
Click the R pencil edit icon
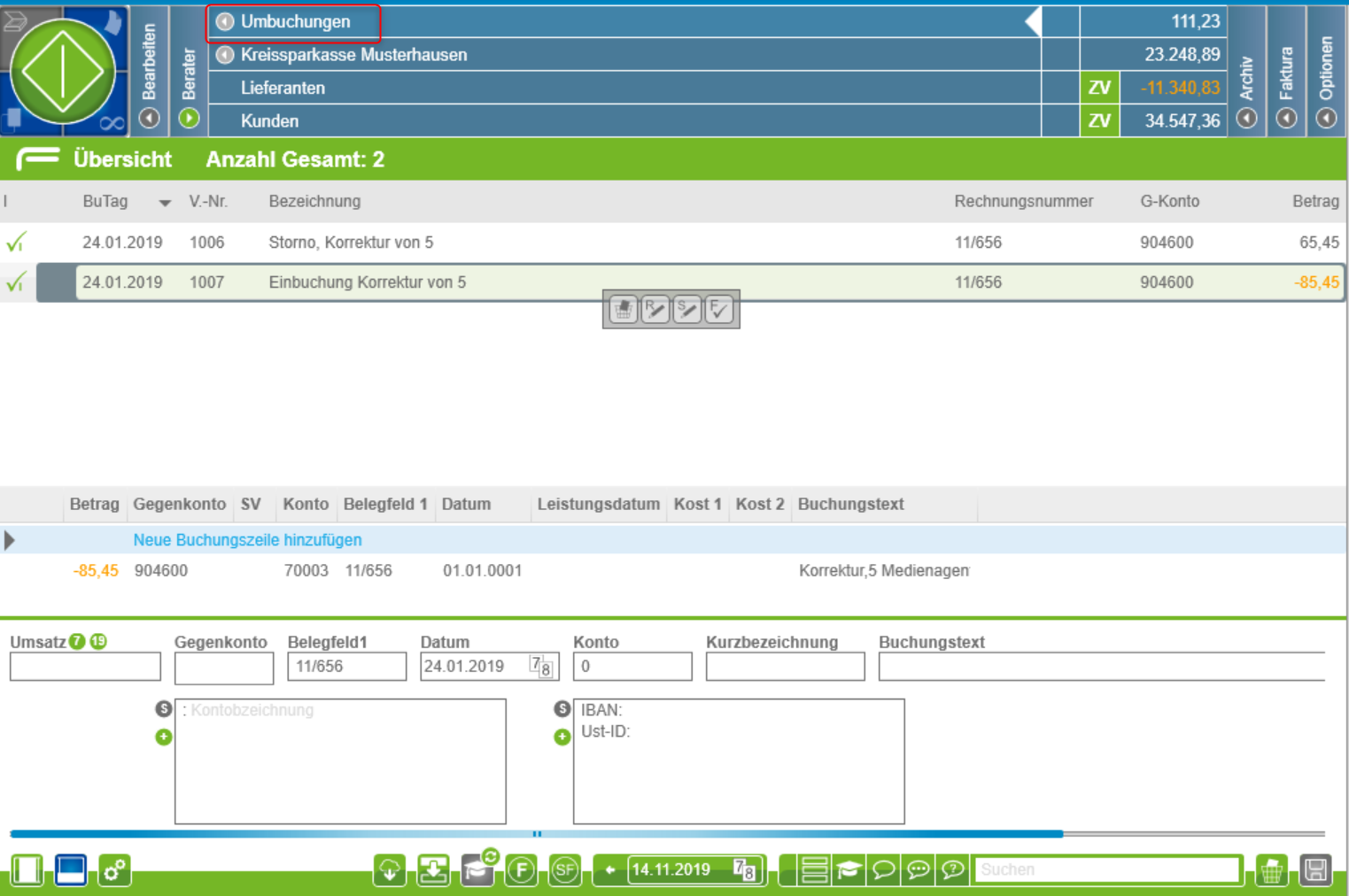655,309
